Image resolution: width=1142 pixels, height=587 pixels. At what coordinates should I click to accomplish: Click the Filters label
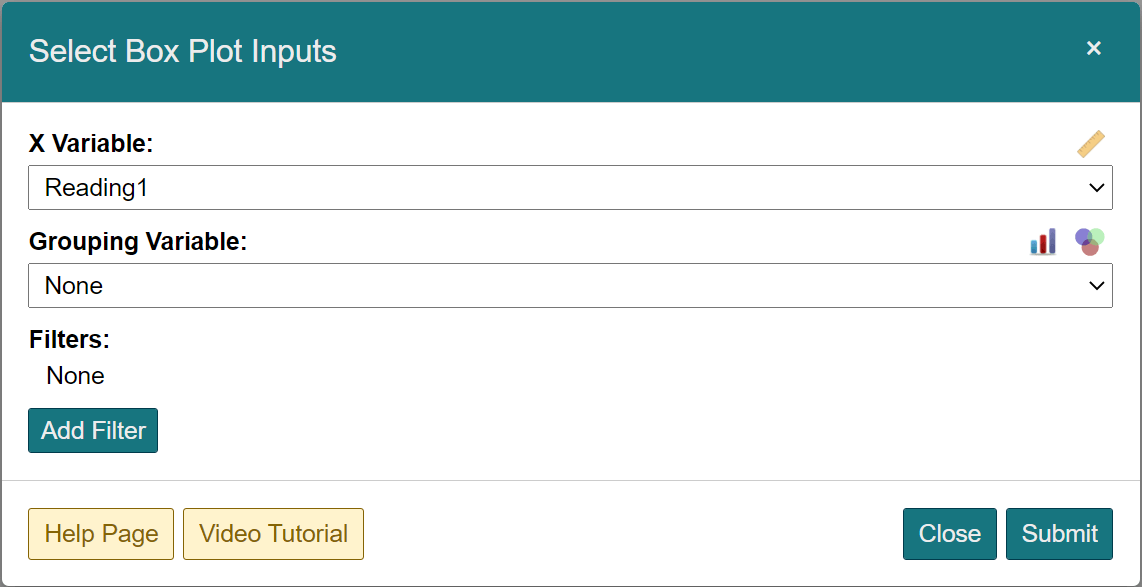69,339
